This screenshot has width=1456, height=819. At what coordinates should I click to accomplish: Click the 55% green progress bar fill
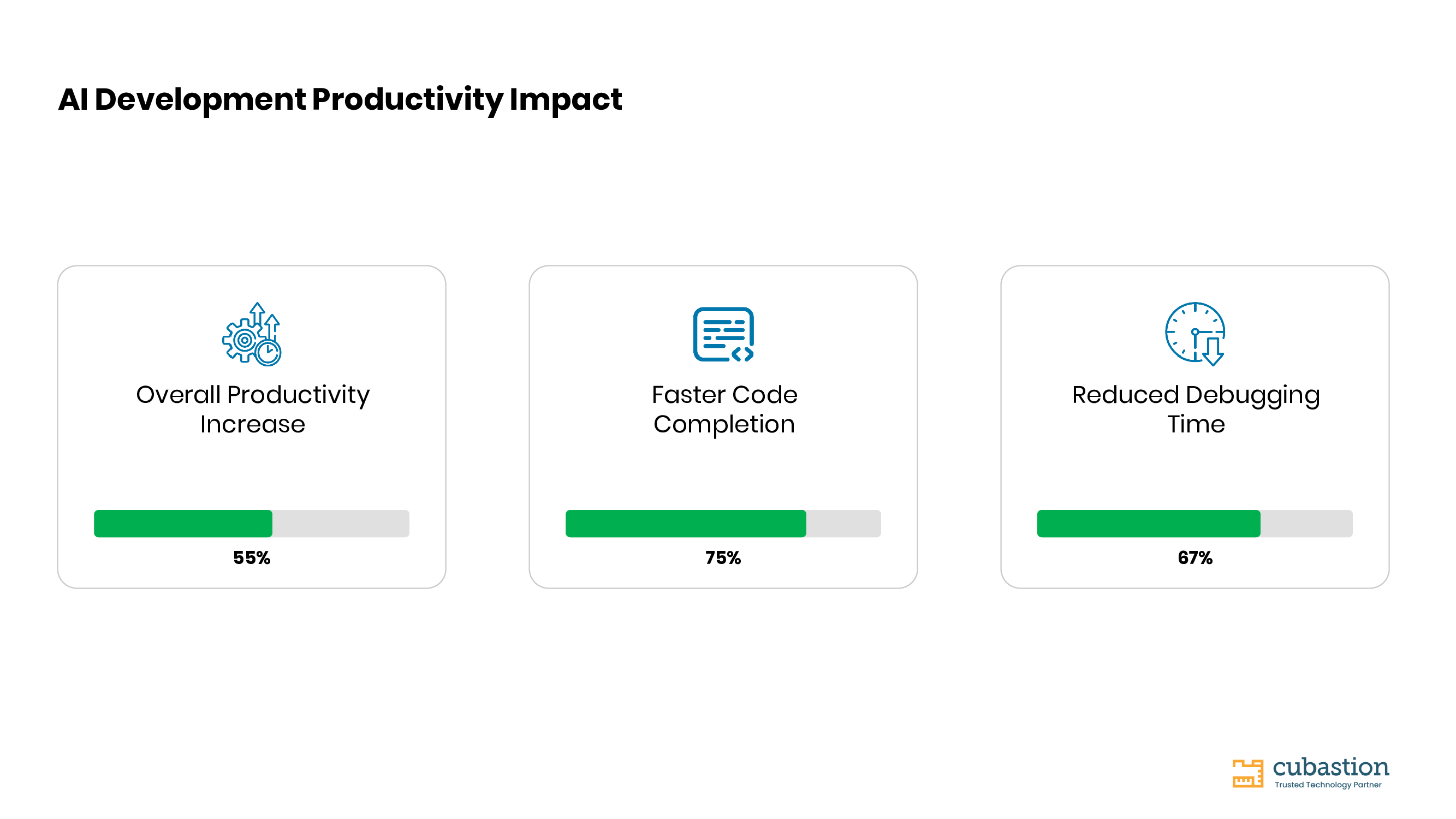tap(183, 524)
